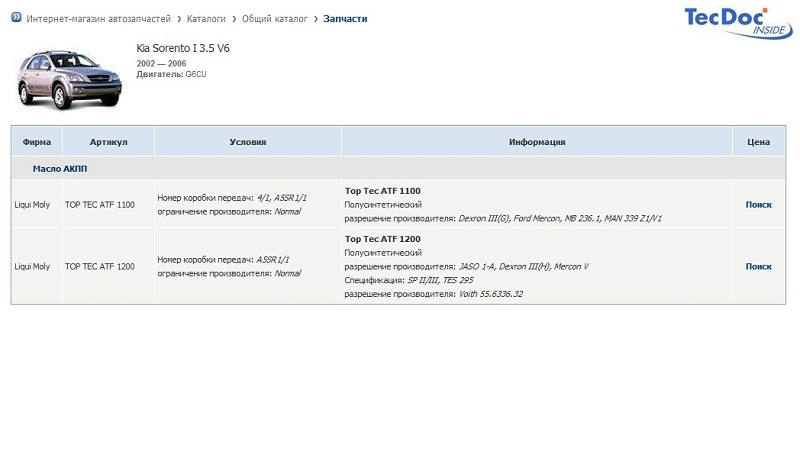
Task: Click the Kia Sorento I 3.5 V6 heading
Action: tap(190, 48)
